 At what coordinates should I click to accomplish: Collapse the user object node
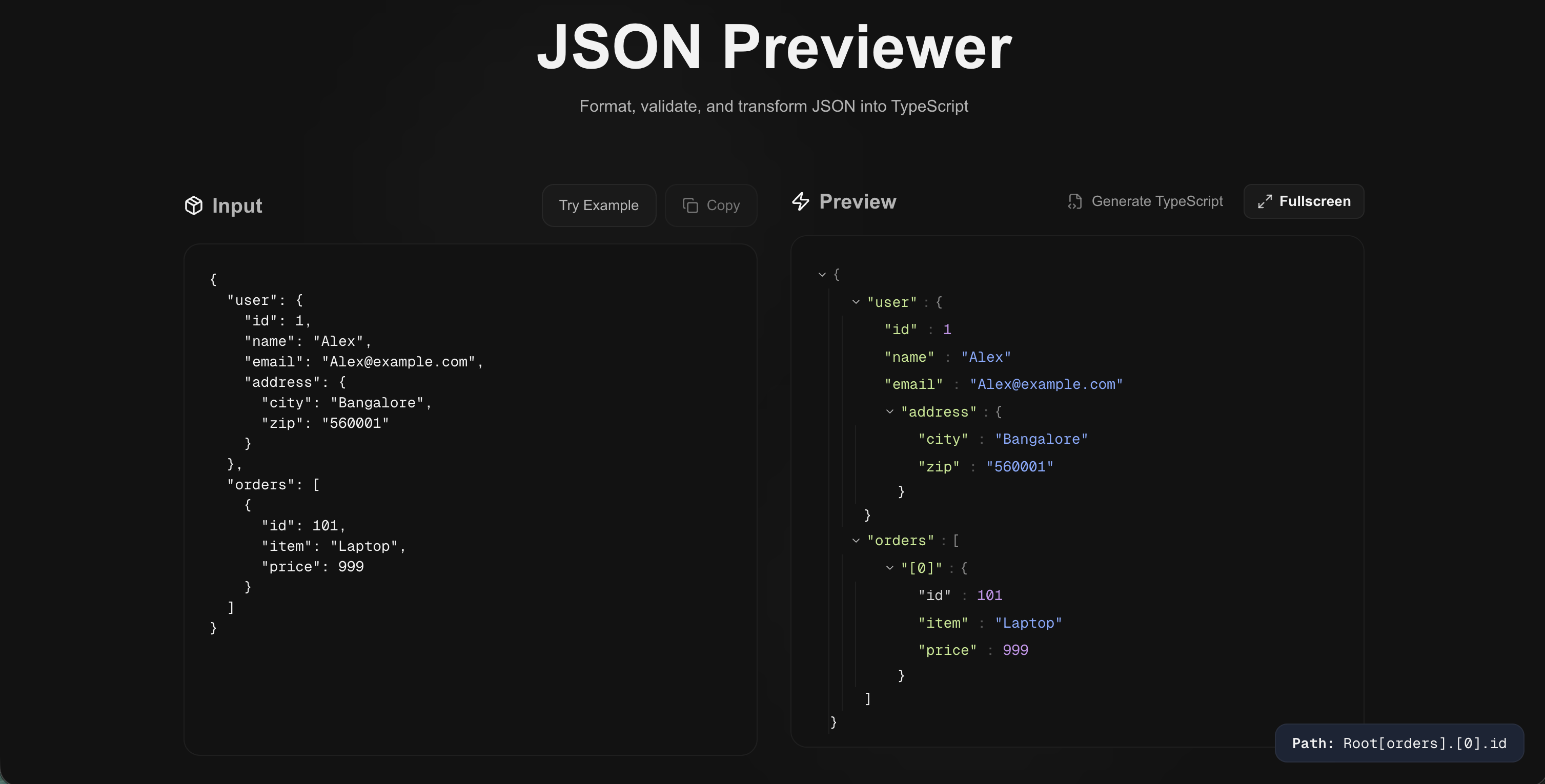tap(855, 301)
